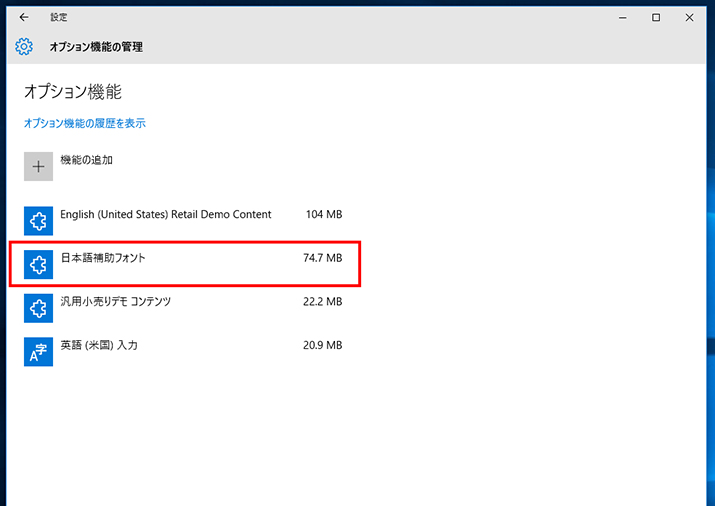This screenshot has height=506, width=715.
Task: Click the A字 language icon for 英語 (米国) 入力
Action: (38, 352)
